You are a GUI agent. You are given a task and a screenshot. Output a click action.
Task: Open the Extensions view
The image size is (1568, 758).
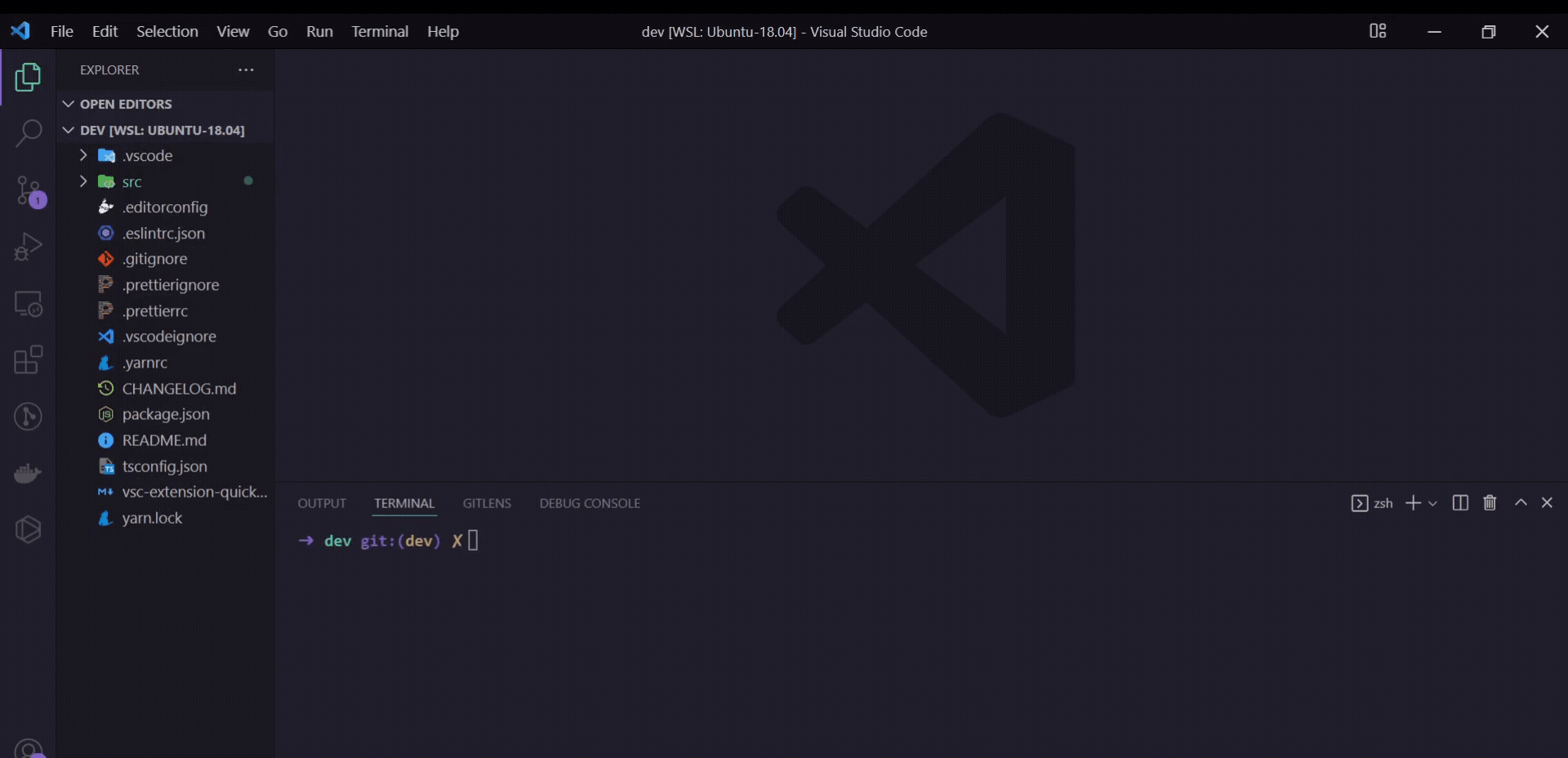coord(29,360)
